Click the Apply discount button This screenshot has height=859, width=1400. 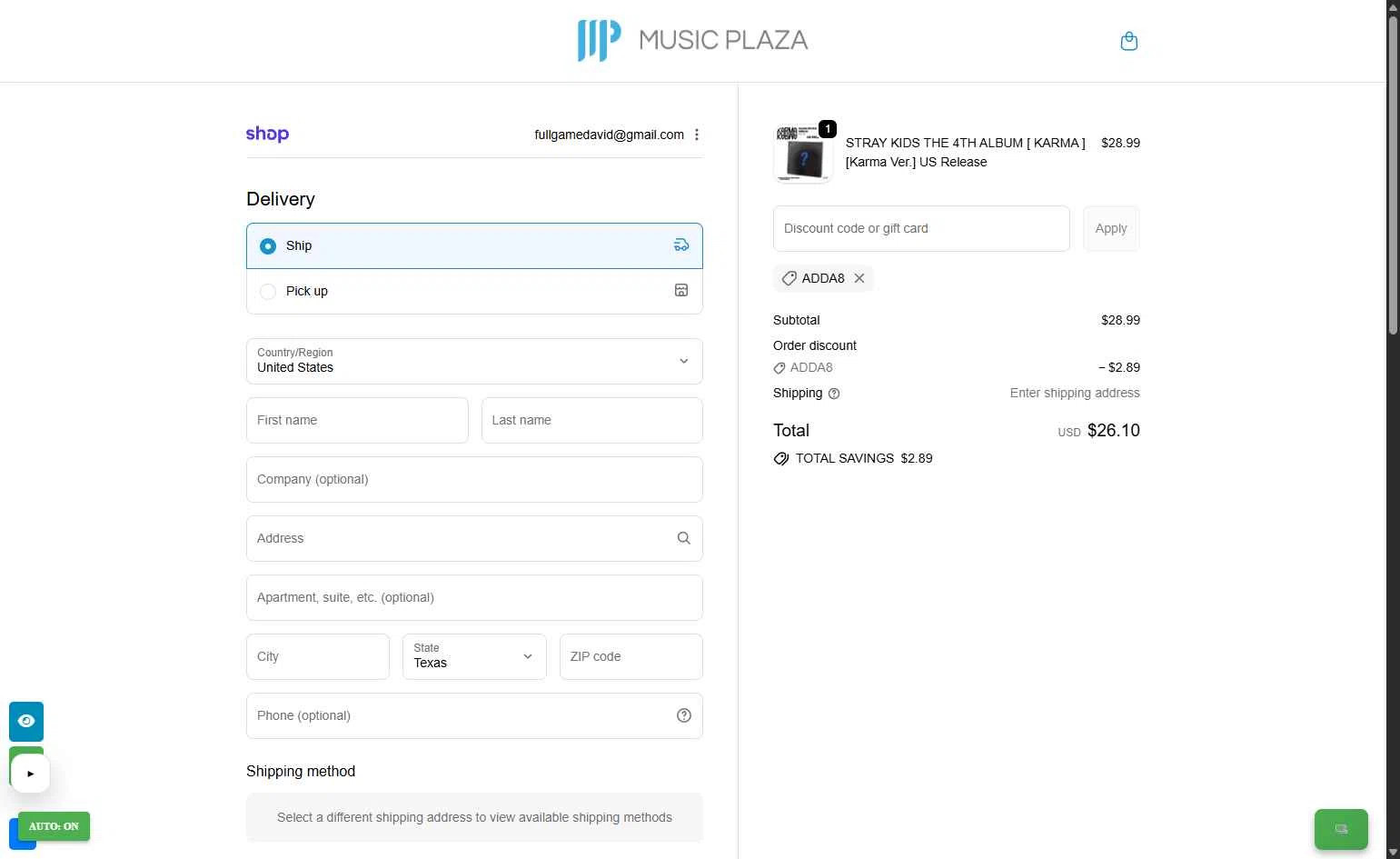(1111, 228)
